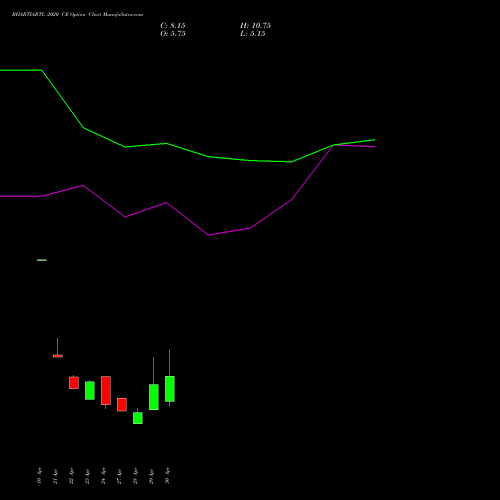Click the small green dash above 20 Apr
Viewport: 500px width, 500px height.
(42, 260)
